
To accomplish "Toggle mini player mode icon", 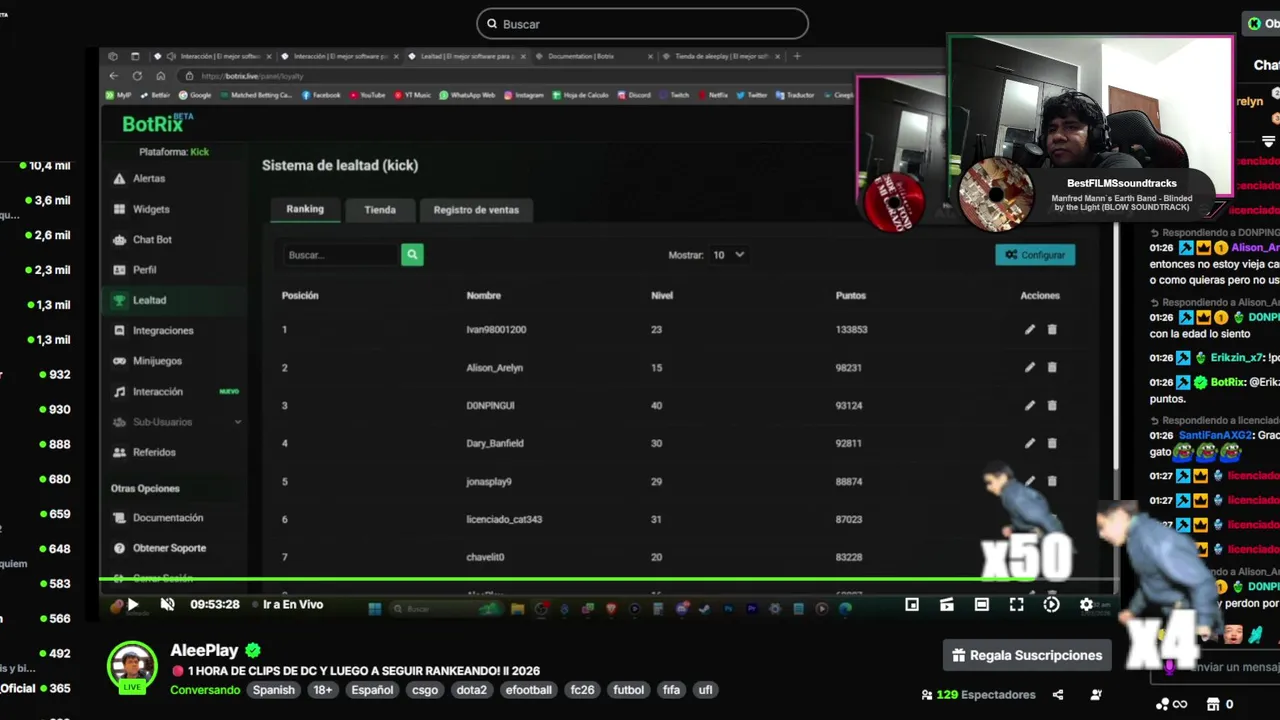I will (912, 605).
